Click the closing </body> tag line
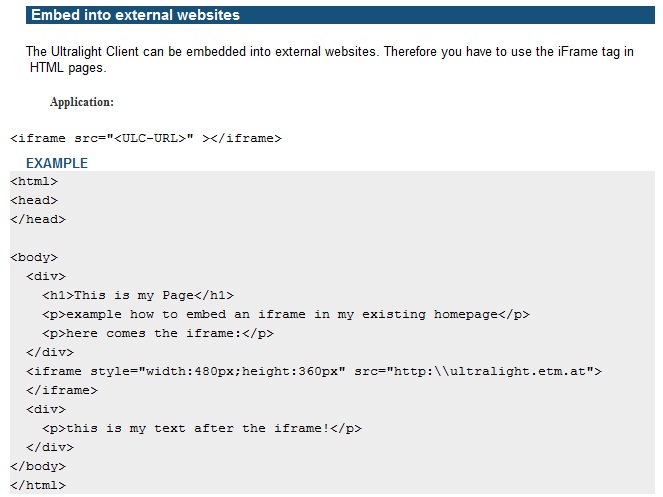 click(x=38, y=466)
